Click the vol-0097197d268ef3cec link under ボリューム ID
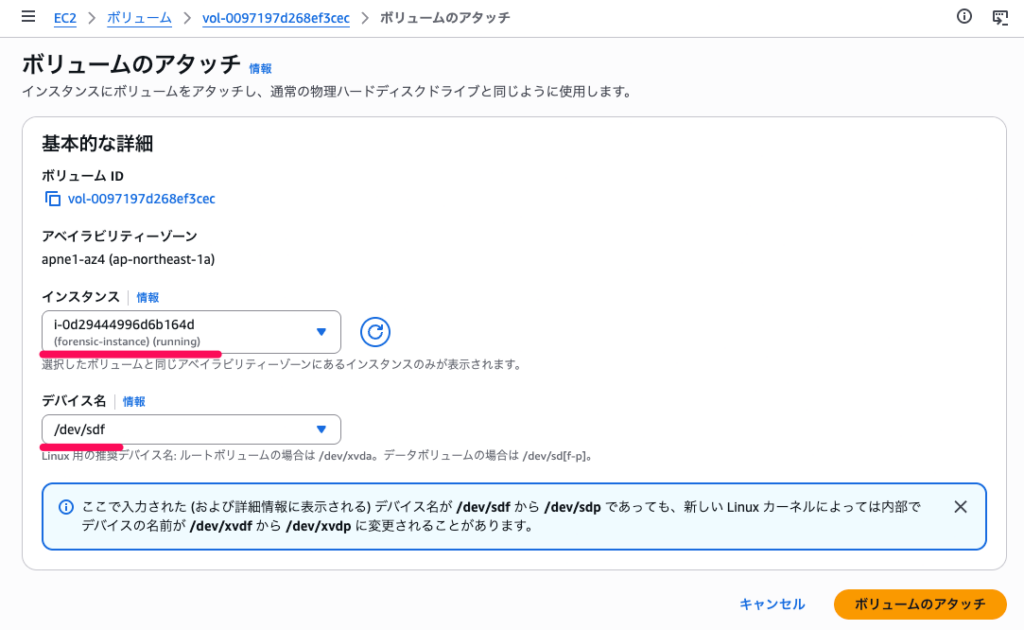Screen dimensions: 1024x630 tap(141, 199)
